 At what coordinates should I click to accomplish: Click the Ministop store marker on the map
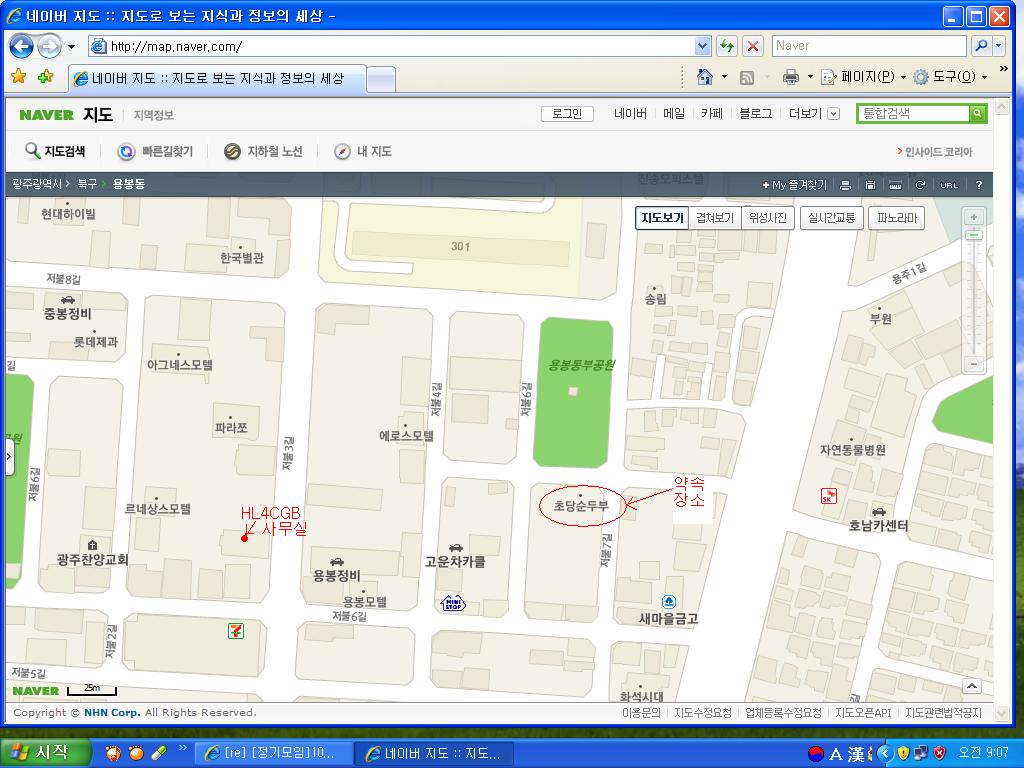tap(453, 603)
